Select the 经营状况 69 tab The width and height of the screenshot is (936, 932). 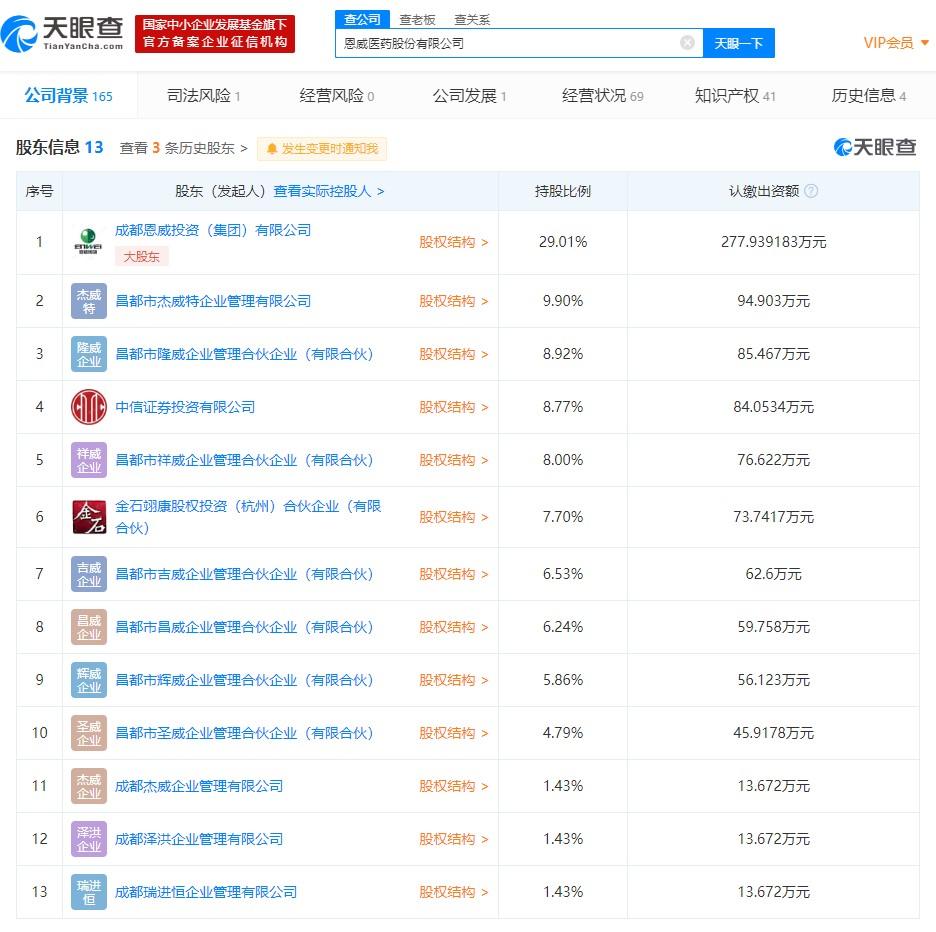(603, 96)
